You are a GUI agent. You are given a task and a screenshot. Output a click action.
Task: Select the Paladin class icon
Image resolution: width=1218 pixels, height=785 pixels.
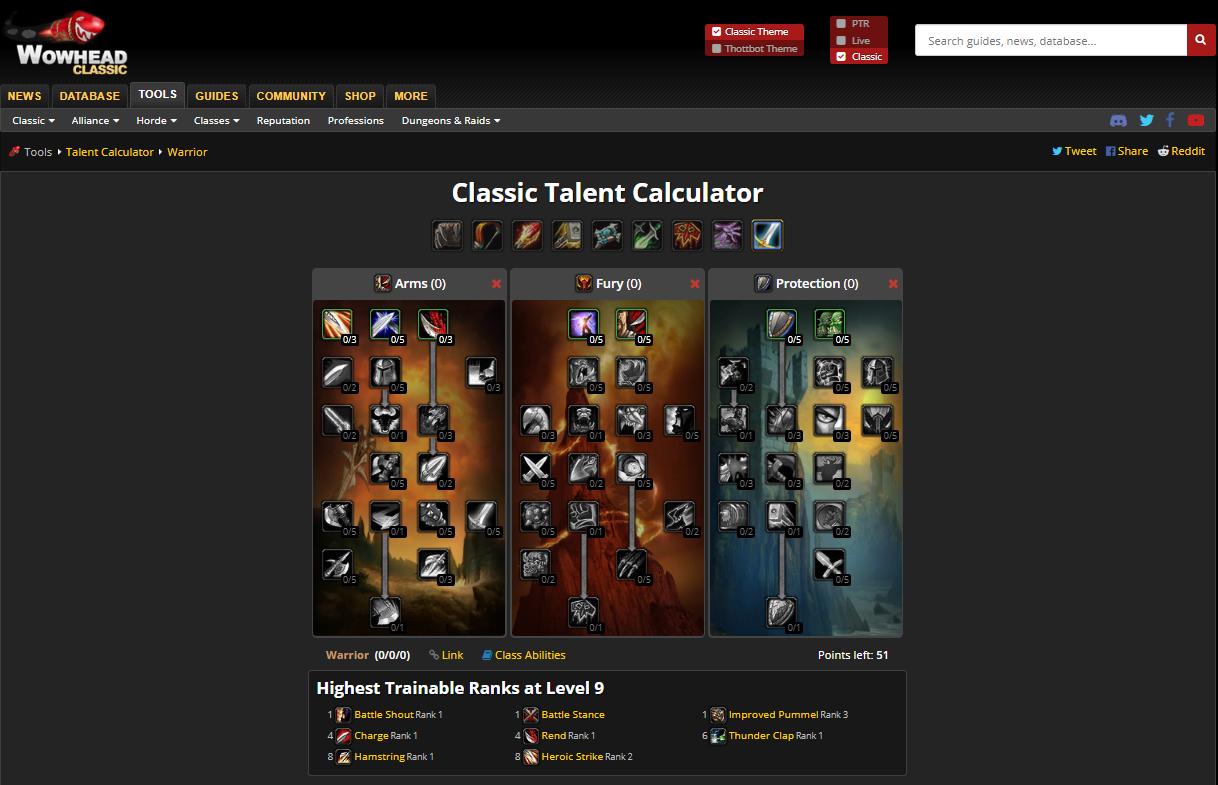(x=567, y=235)
